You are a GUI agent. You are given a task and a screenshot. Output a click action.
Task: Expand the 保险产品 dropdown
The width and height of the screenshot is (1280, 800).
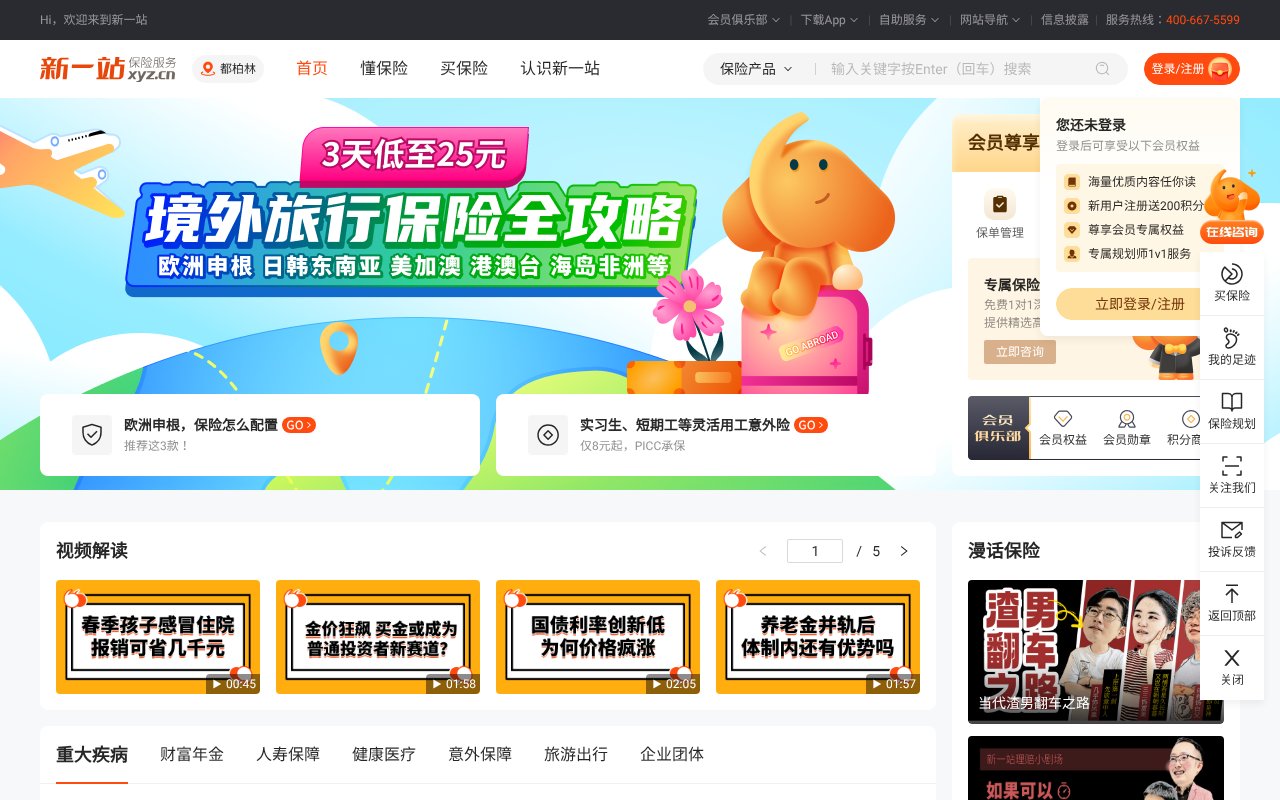coord(751,69)
